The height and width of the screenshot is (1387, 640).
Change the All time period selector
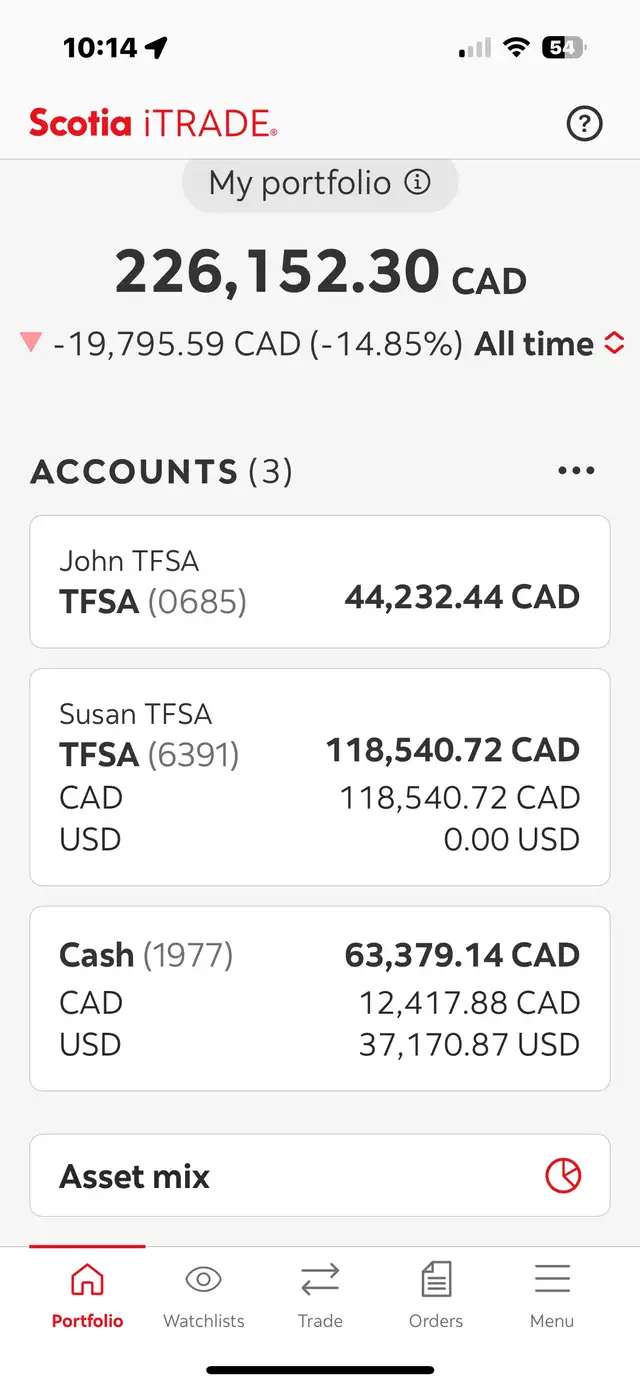549,344
